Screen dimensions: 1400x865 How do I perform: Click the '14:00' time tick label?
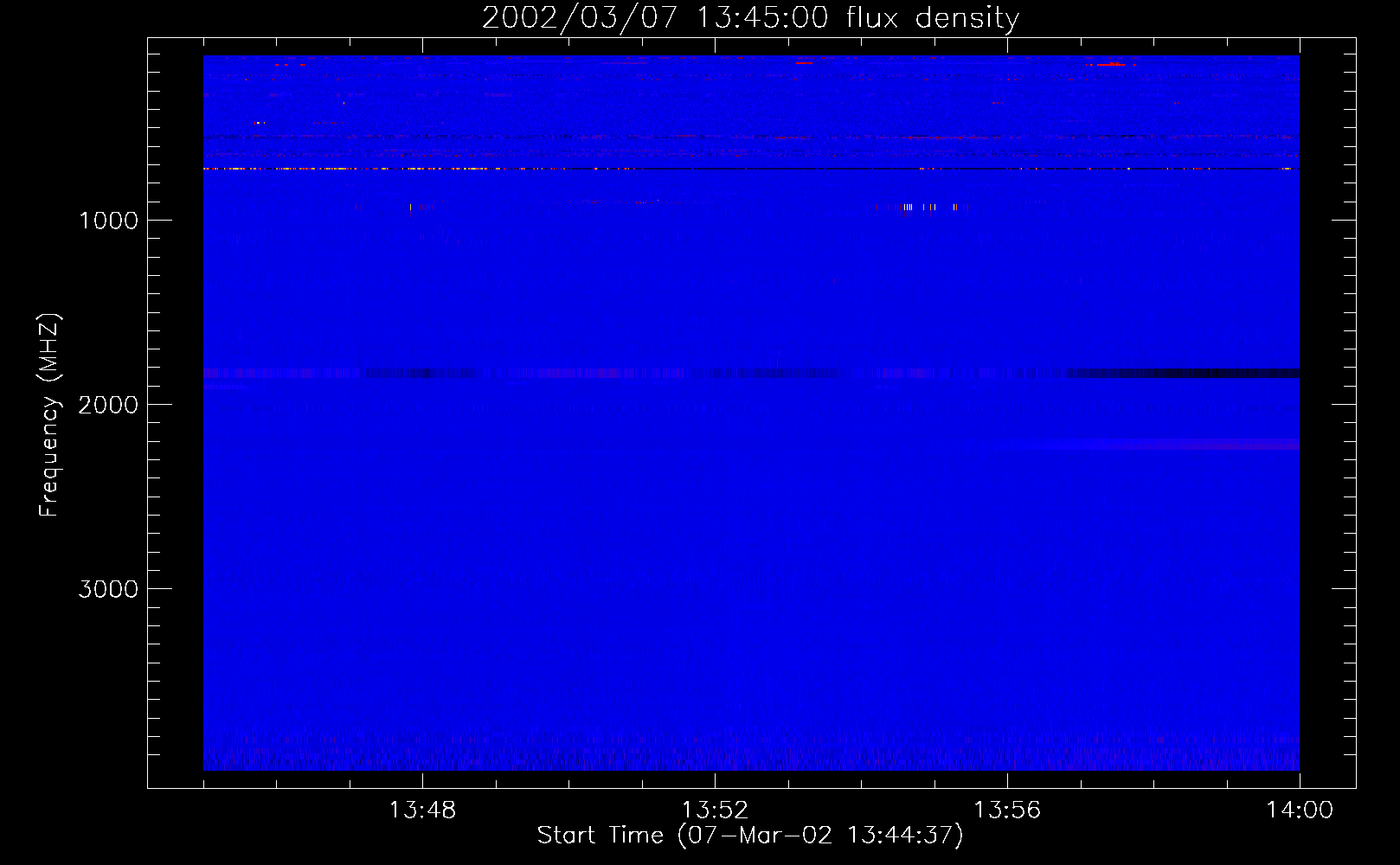pyautogui.click(x=1300, y=811)
